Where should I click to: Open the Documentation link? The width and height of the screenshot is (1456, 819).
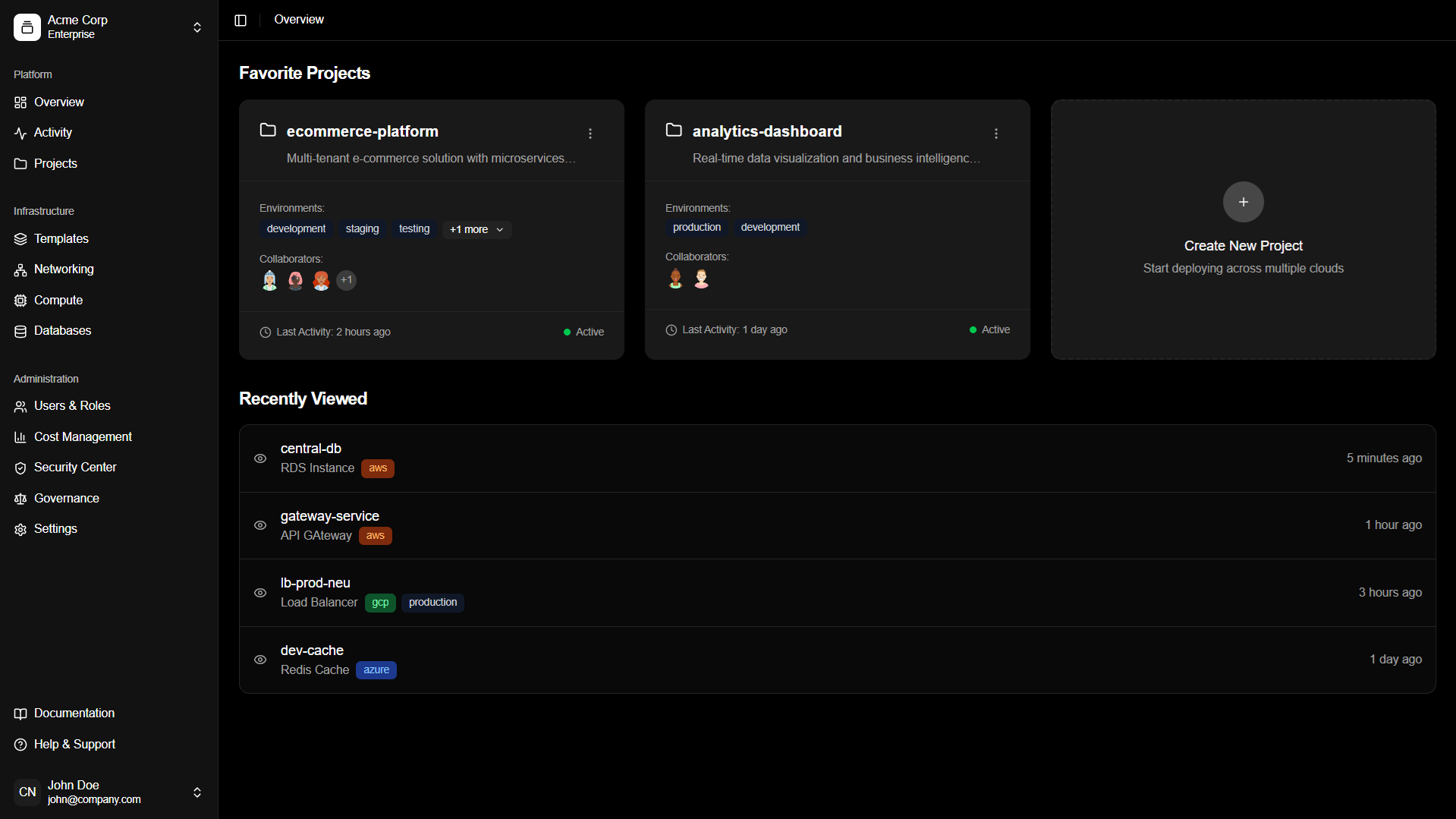[x=74, y=713]
